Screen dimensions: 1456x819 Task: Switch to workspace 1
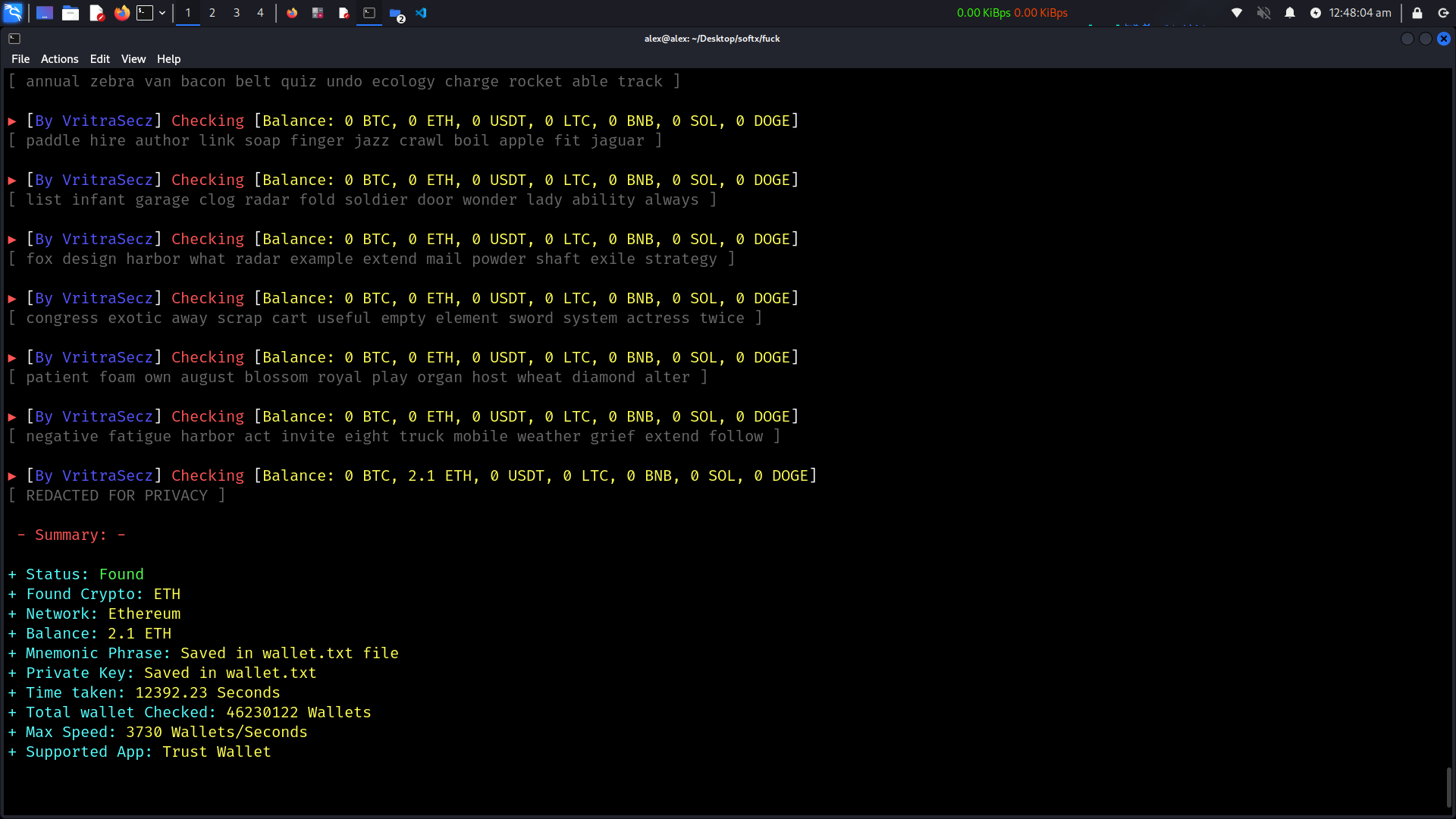[188, 13]
